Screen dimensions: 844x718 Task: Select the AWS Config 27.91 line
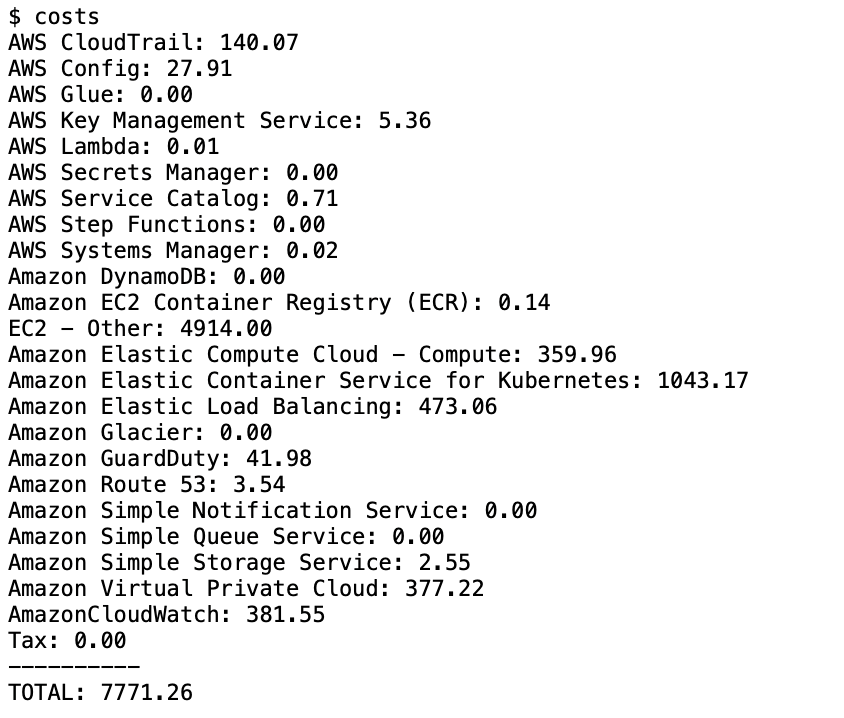(x=120, y=69)
